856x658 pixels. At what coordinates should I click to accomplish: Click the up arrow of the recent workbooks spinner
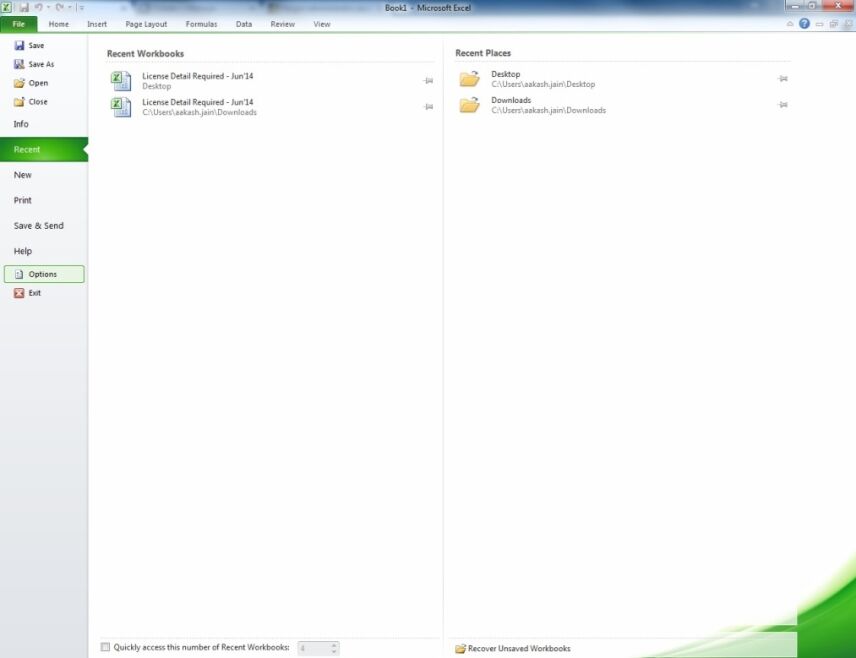tap(334, 644)
